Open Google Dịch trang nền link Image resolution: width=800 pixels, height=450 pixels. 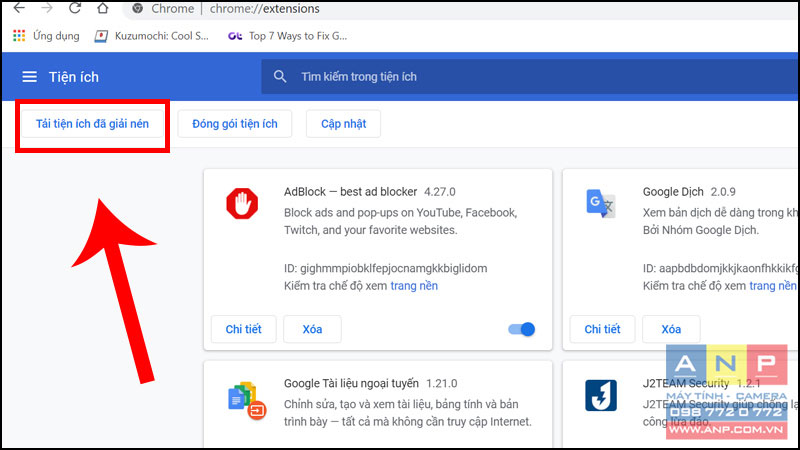772,286
